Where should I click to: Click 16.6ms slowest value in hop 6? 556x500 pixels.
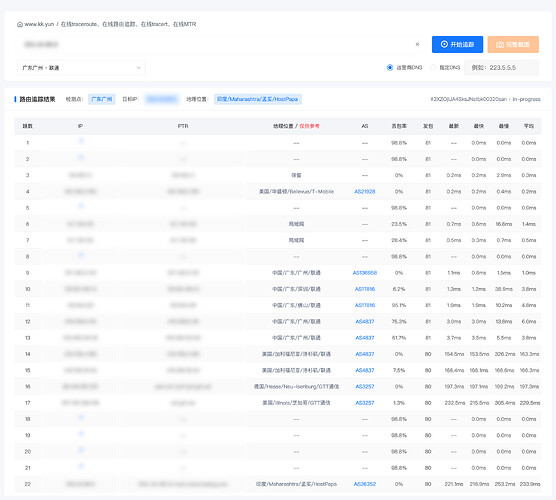point(504,224)
